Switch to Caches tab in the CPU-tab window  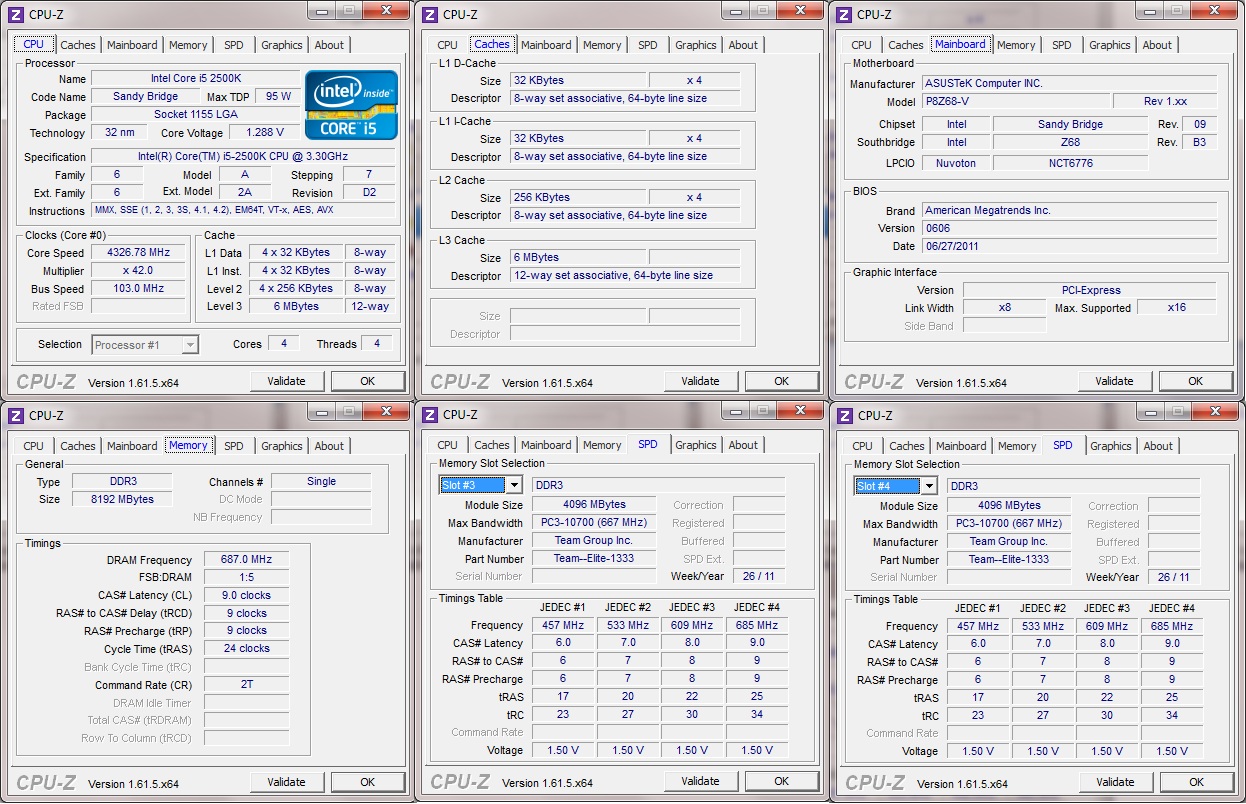78,45
